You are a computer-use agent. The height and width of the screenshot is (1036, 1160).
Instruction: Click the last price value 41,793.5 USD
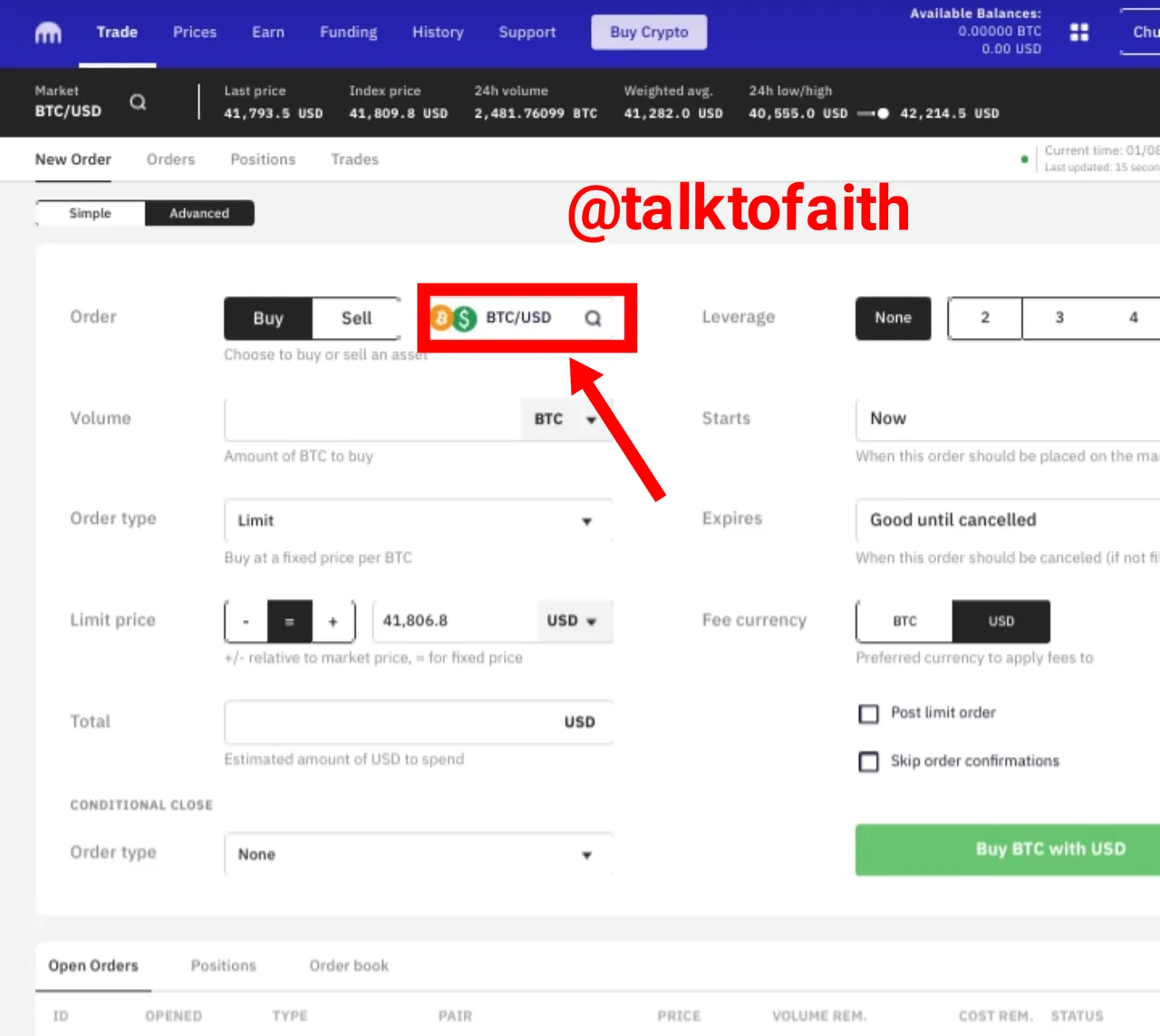274,113
